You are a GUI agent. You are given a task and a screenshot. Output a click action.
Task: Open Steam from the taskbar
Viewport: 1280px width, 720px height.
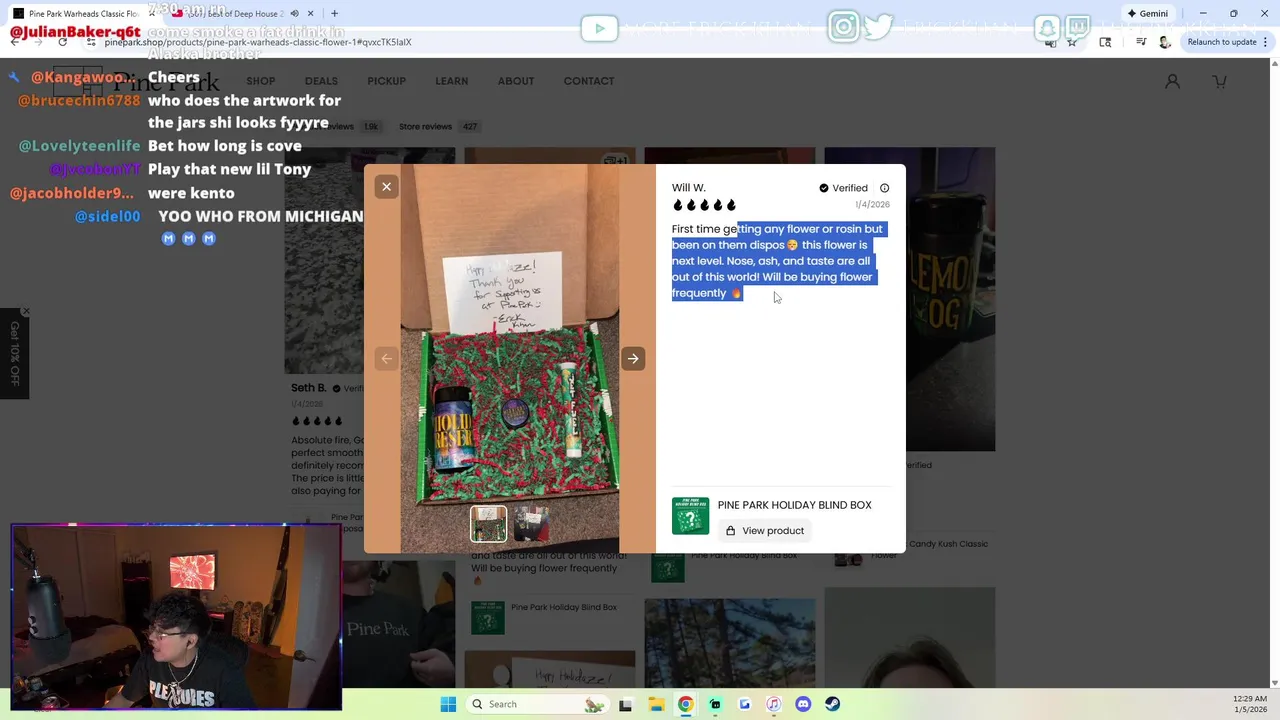(x=832, y=704)
